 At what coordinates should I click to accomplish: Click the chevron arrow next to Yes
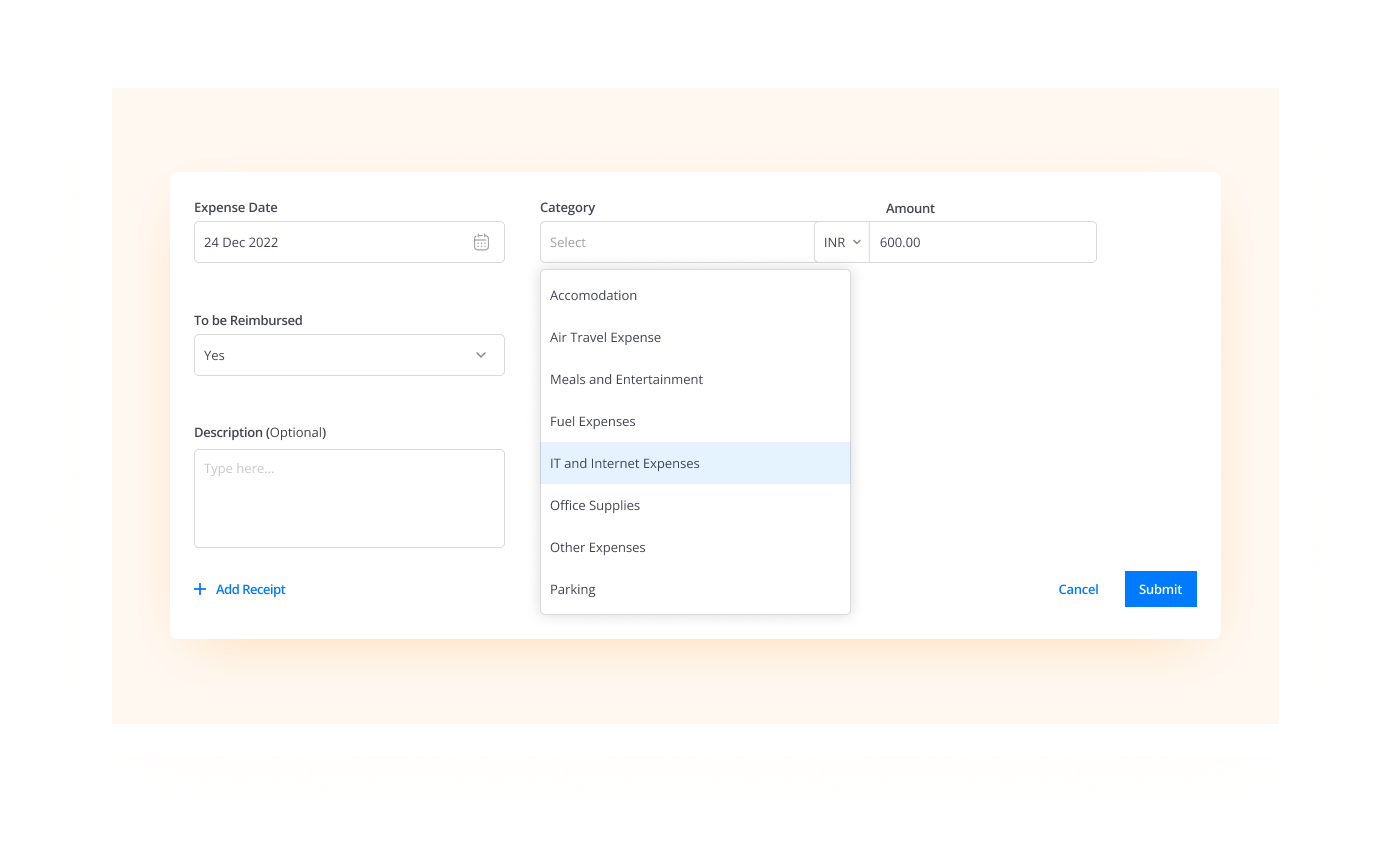pos(481,355)
